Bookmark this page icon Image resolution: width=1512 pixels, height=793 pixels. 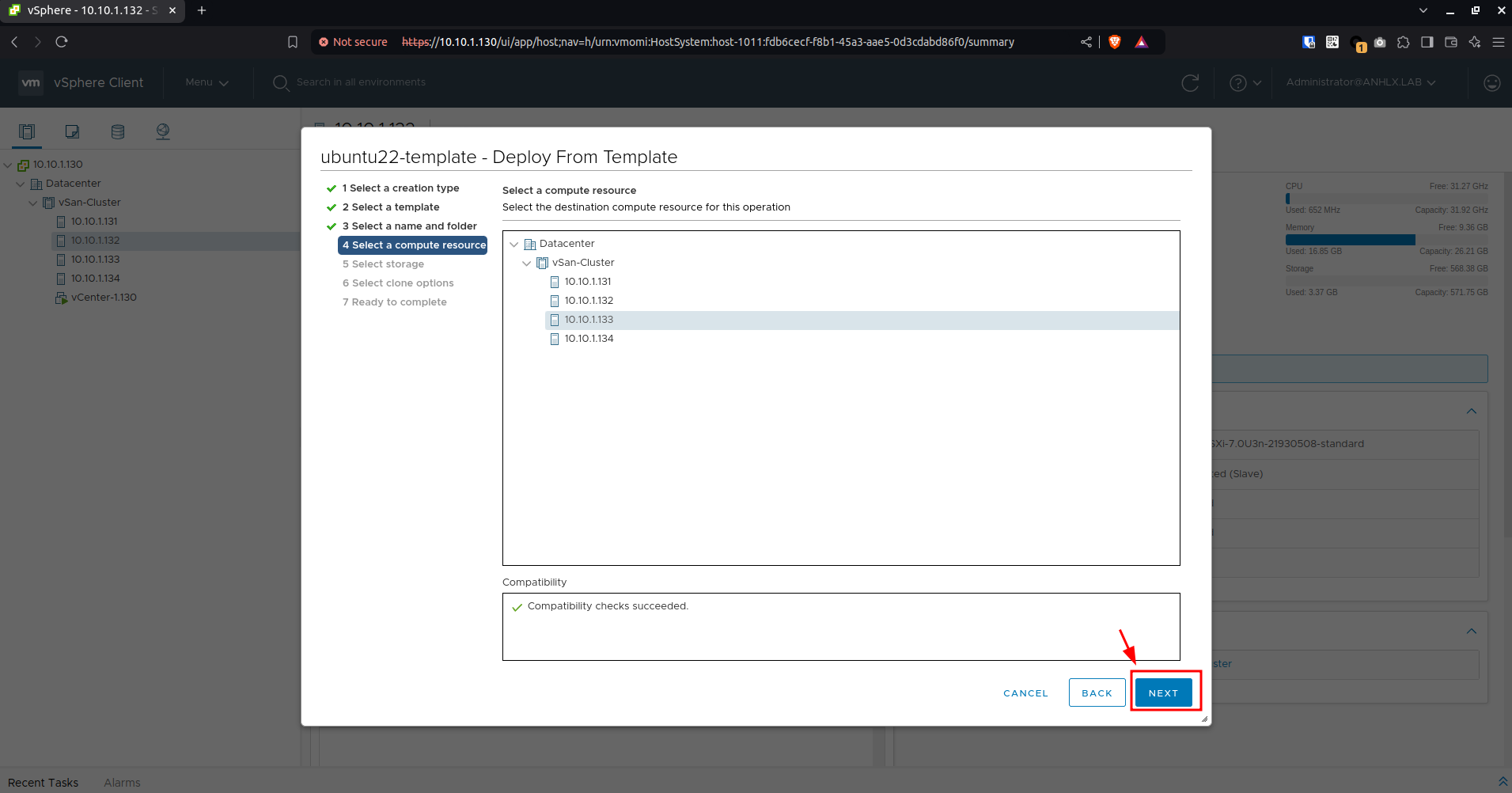[293, 42]
